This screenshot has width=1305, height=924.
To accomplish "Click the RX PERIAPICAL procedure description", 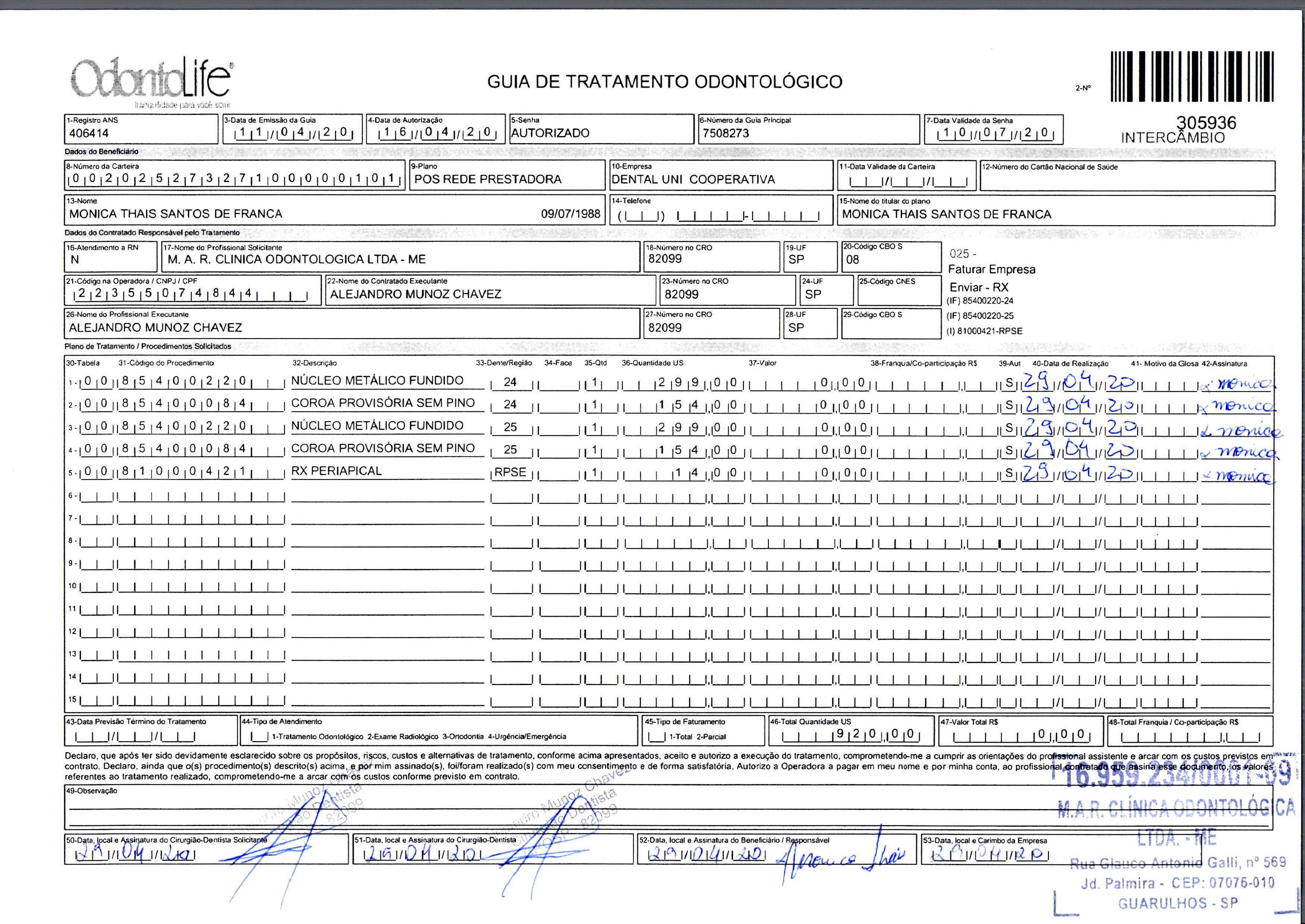I will (336, 471).
